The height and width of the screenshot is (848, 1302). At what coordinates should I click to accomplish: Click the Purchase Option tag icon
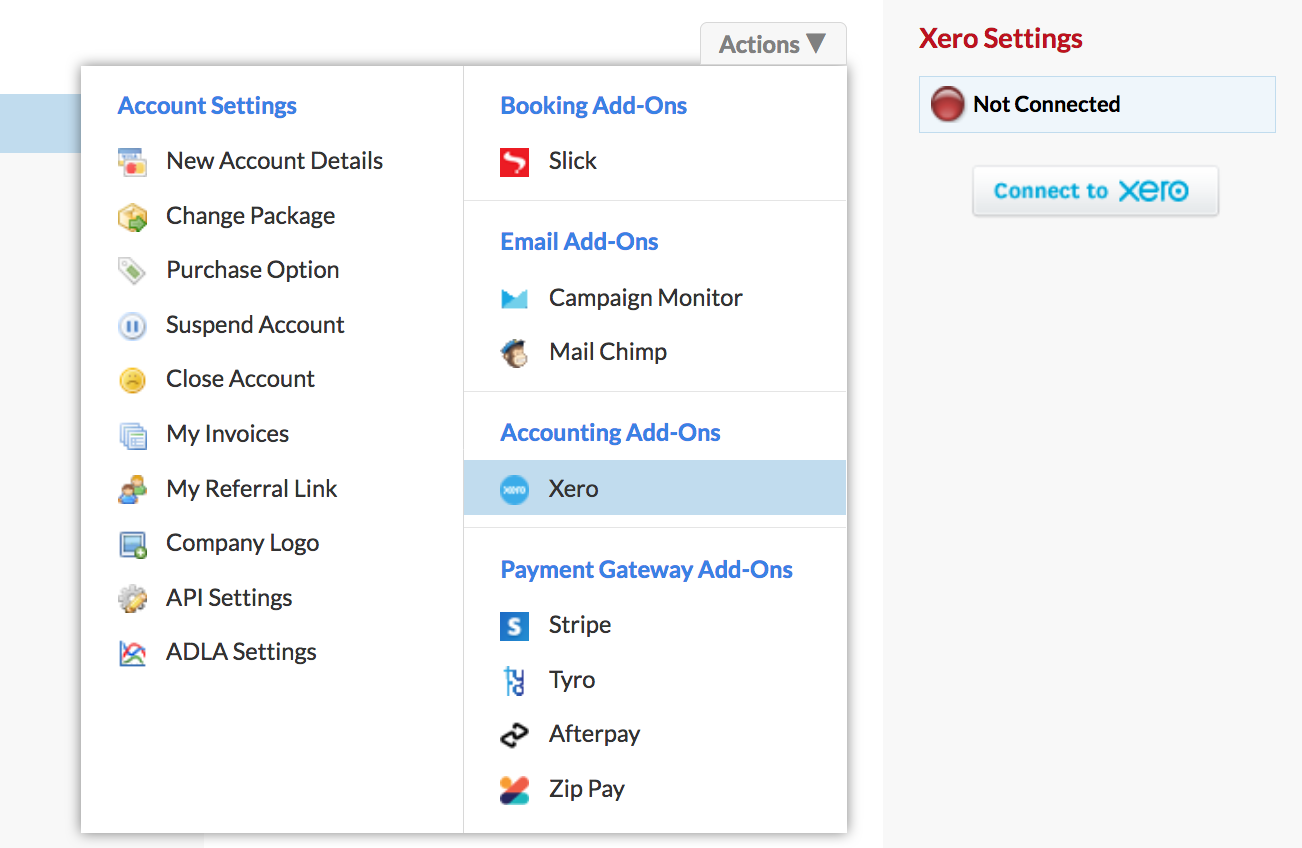click(x=132, y=270)
